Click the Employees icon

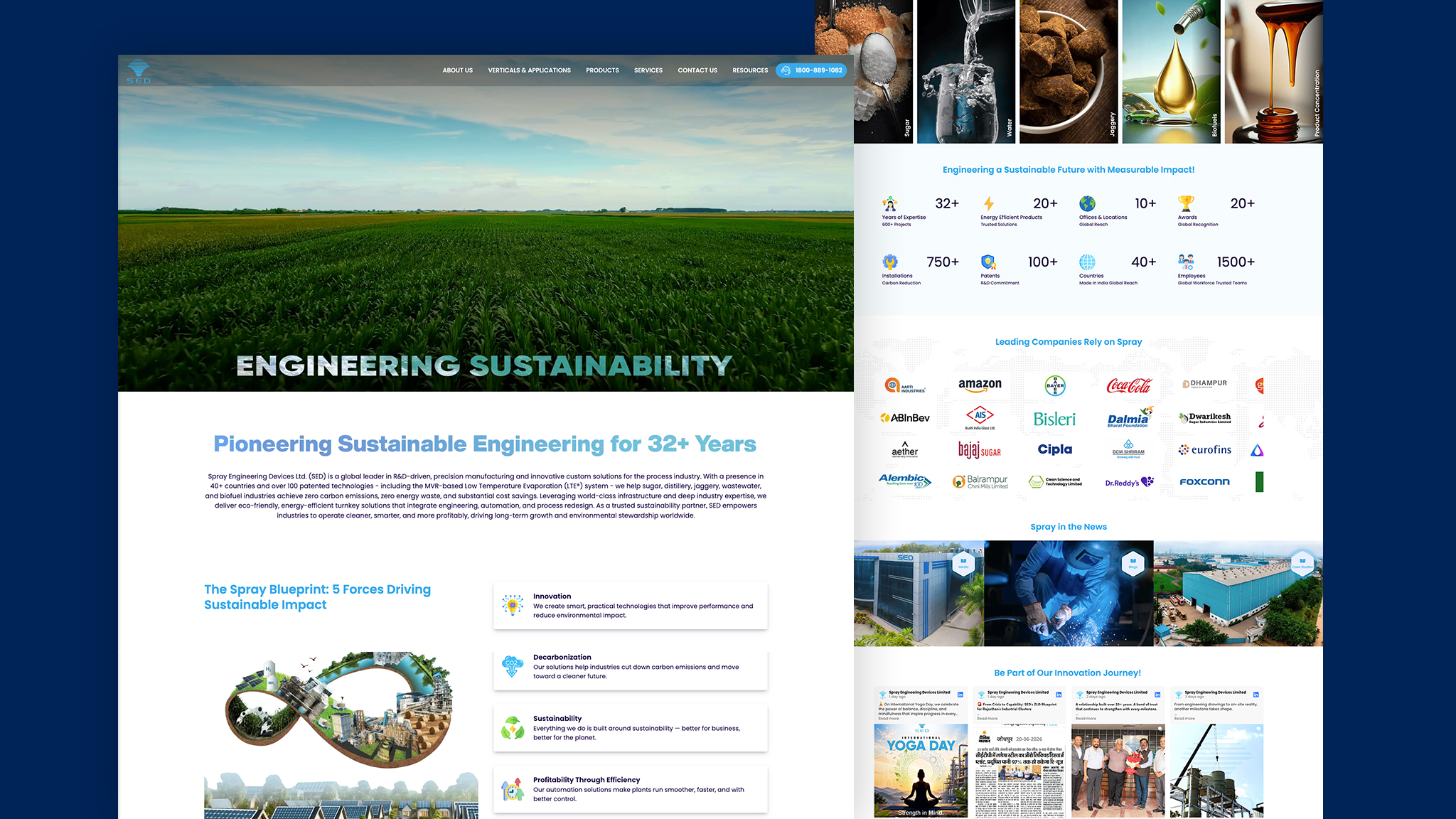pos(1186,261)
